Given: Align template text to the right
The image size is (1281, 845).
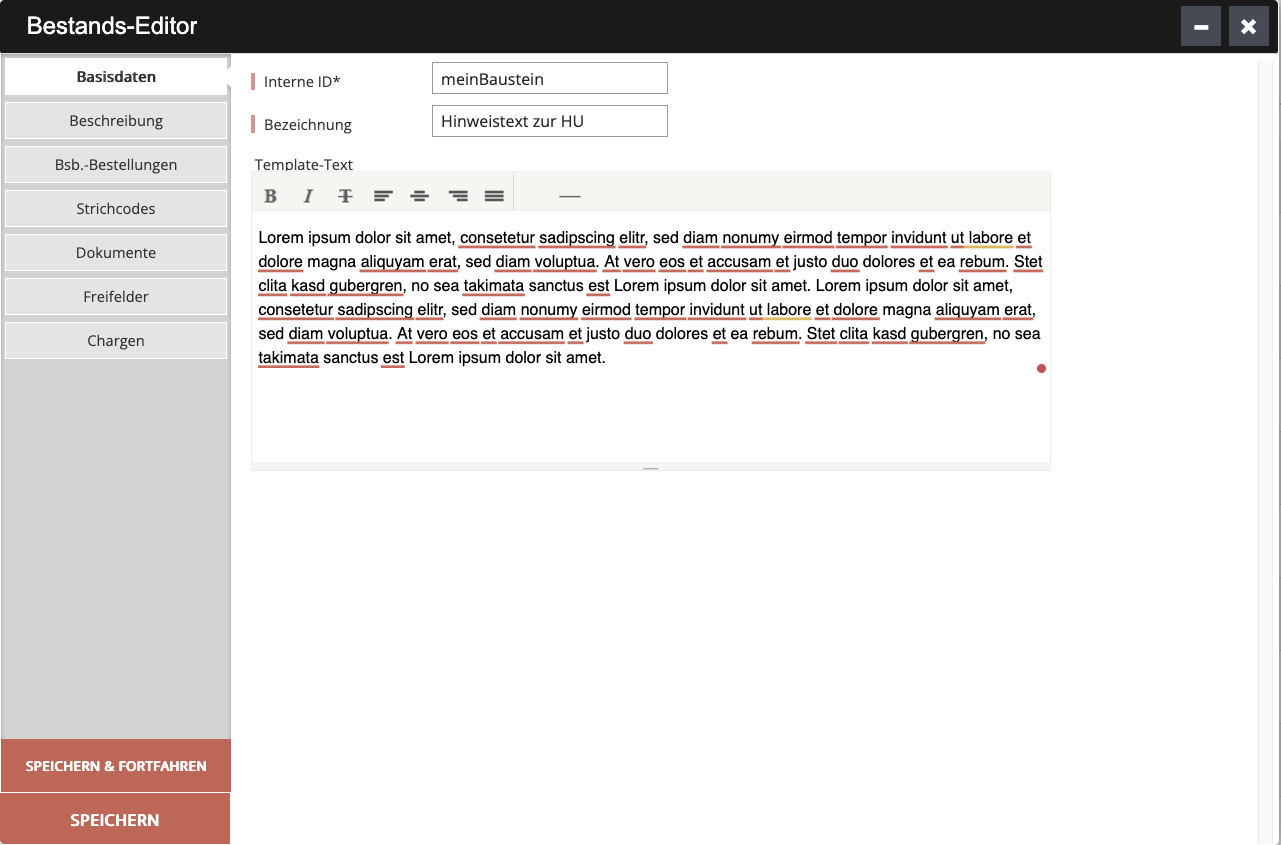Looking at the screenshot, I should pyautogui.click(x=458, y=196).
